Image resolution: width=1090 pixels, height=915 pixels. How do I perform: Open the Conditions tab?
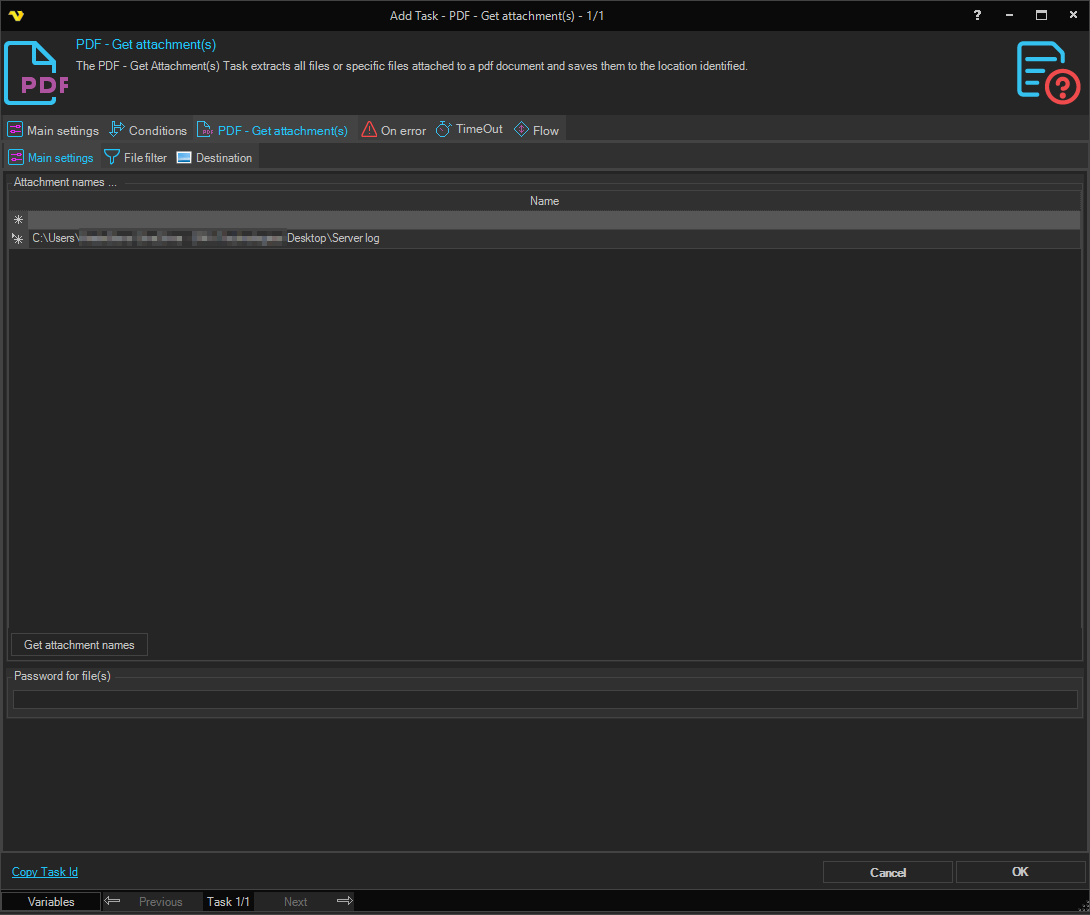148,130
